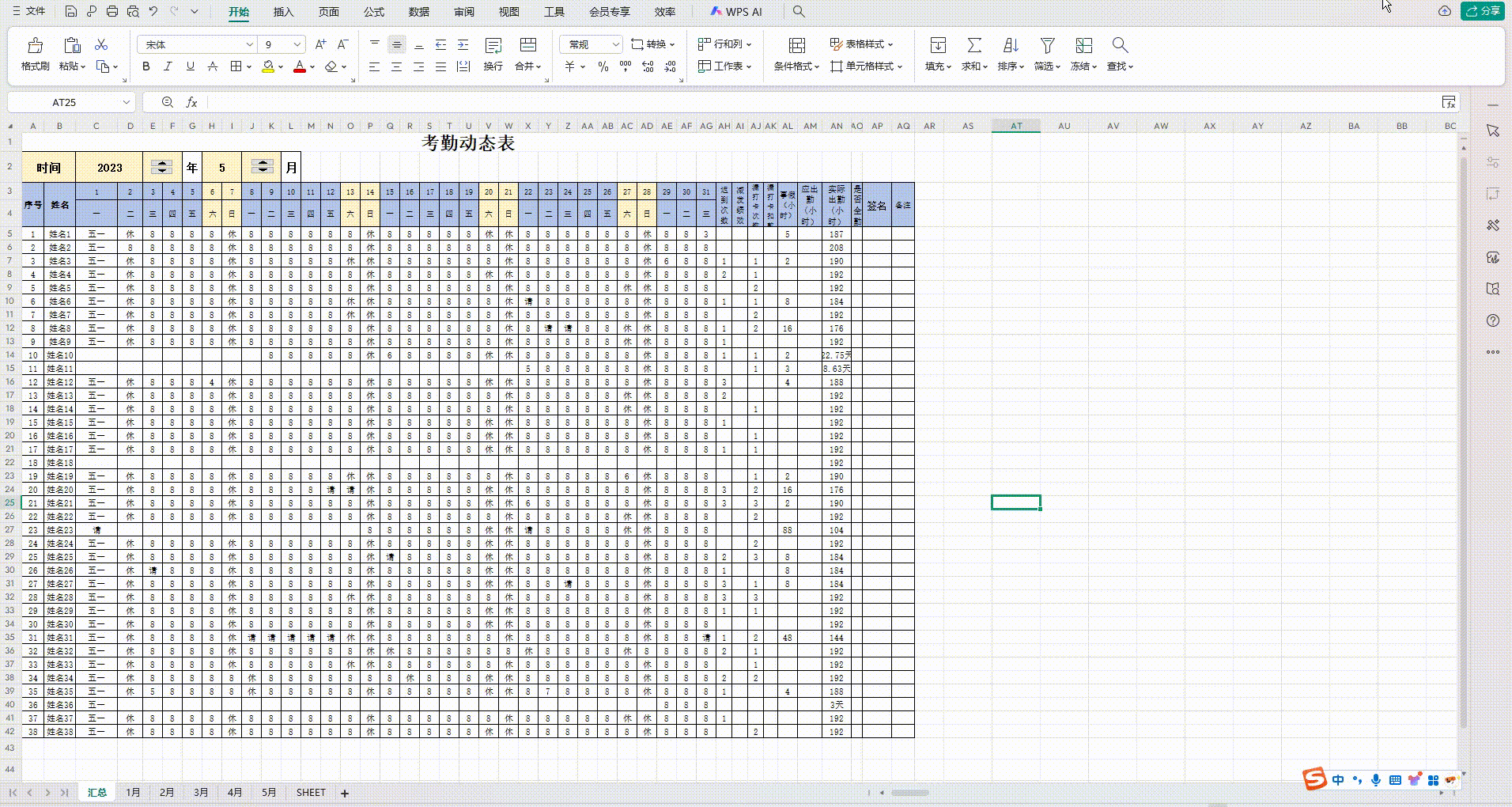
Task: Switch to the 插入 ribbon tab
Action: [283, 12]
